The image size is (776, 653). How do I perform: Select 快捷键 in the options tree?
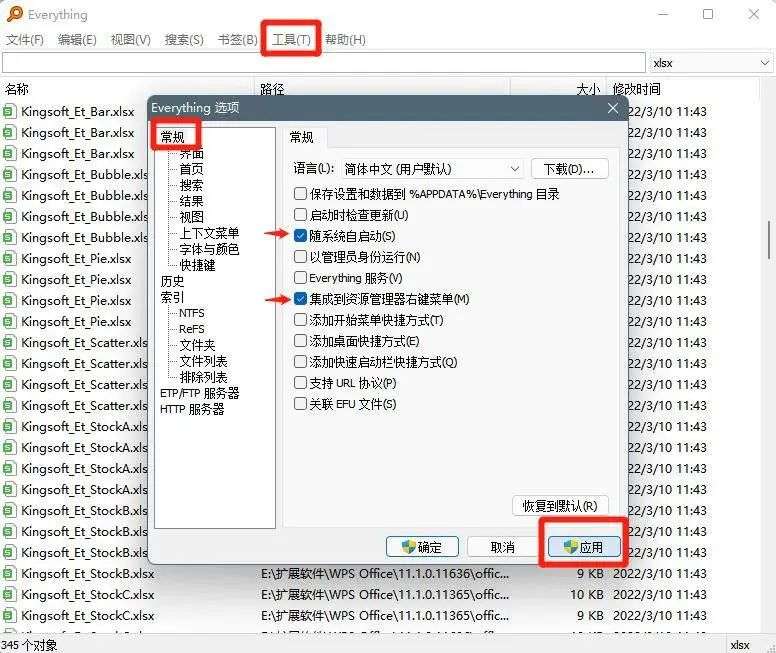point(197,265)
